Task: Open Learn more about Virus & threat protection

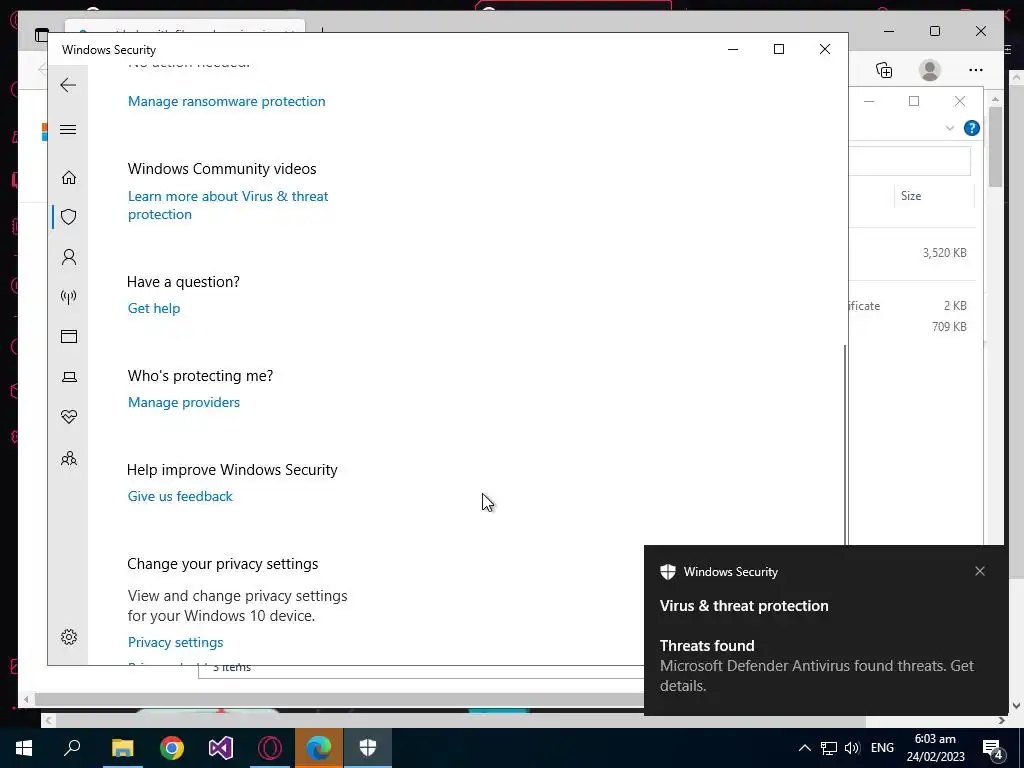Action: [x=228, y=205]
